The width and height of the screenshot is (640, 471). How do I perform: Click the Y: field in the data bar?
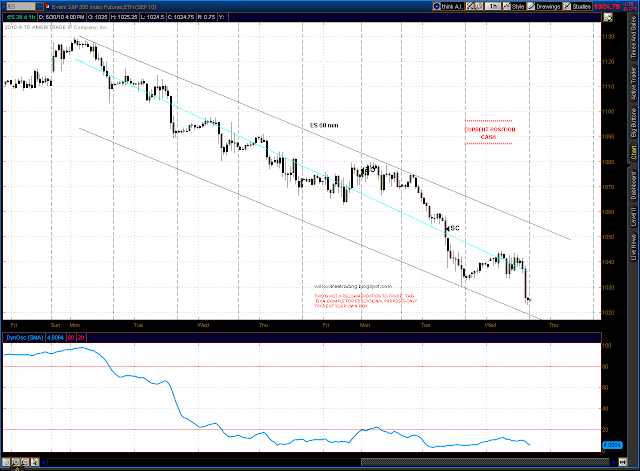221,17
